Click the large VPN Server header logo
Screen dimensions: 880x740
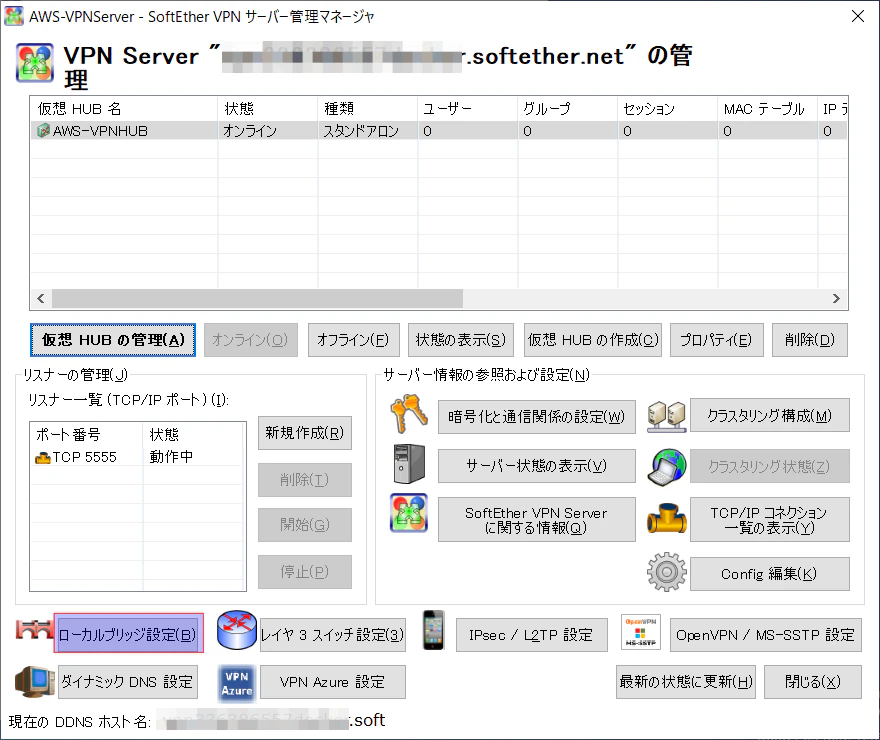tap(35, 62)
